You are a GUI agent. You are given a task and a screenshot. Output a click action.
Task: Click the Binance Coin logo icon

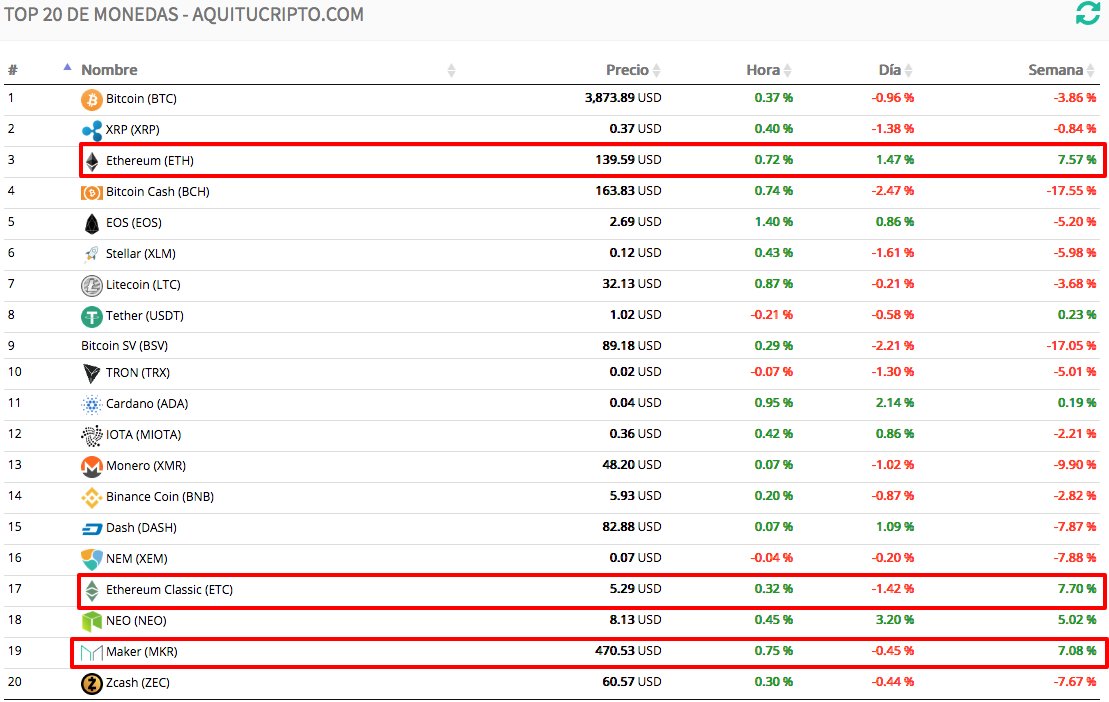(x=91, y=498)
